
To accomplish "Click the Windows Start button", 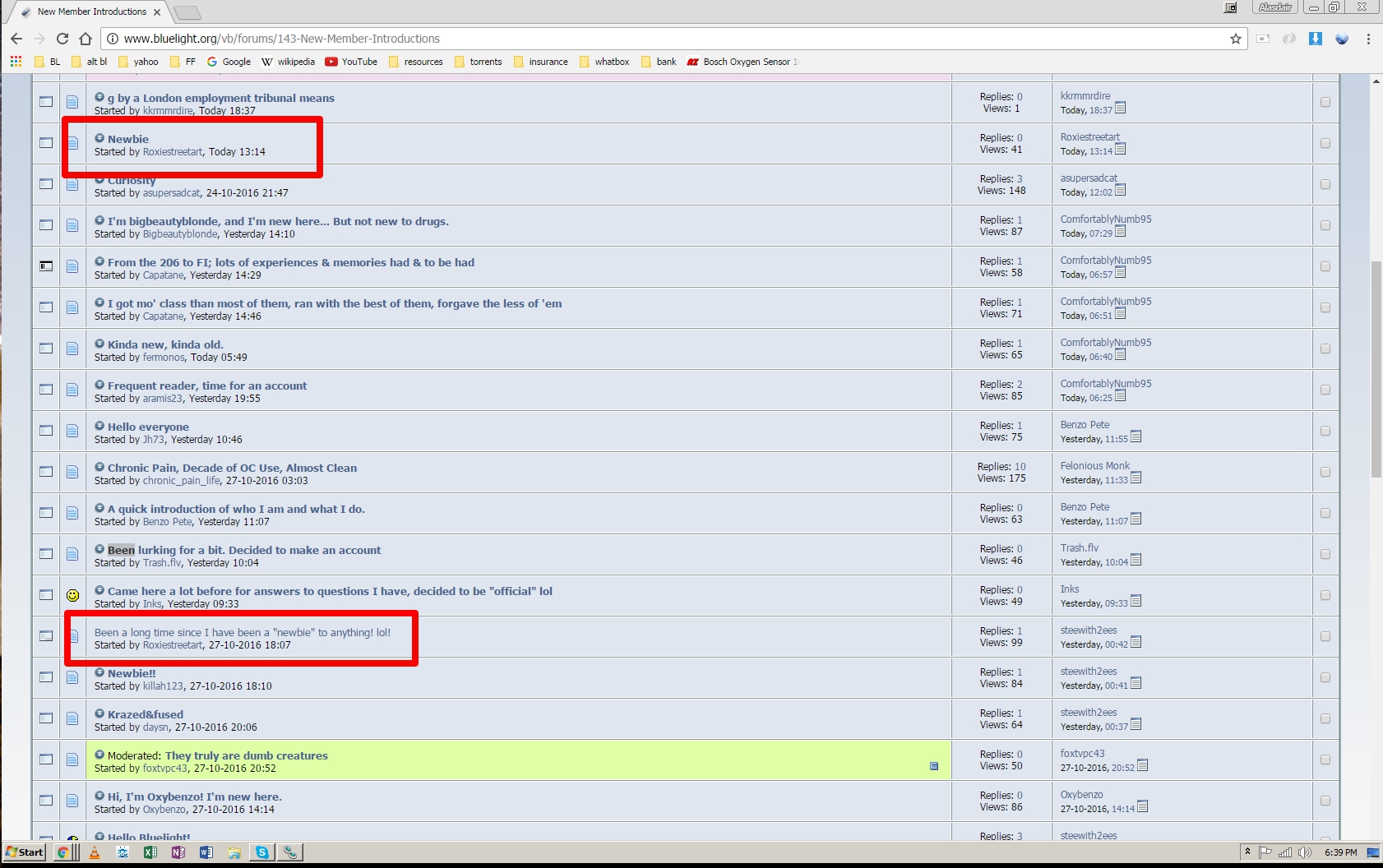I will point(25,852).
